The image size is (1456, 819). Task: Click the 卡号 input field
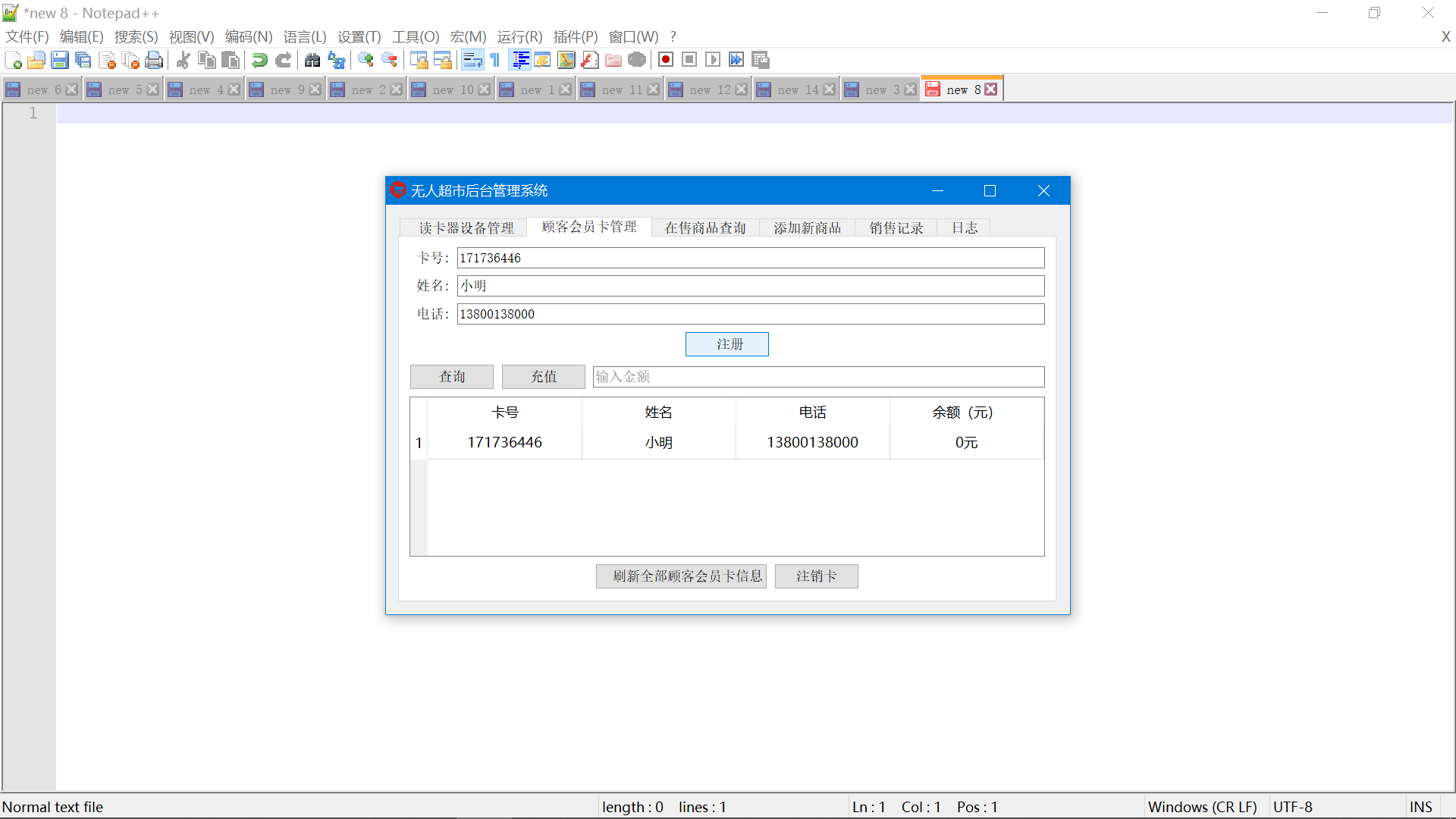point(749,258)
